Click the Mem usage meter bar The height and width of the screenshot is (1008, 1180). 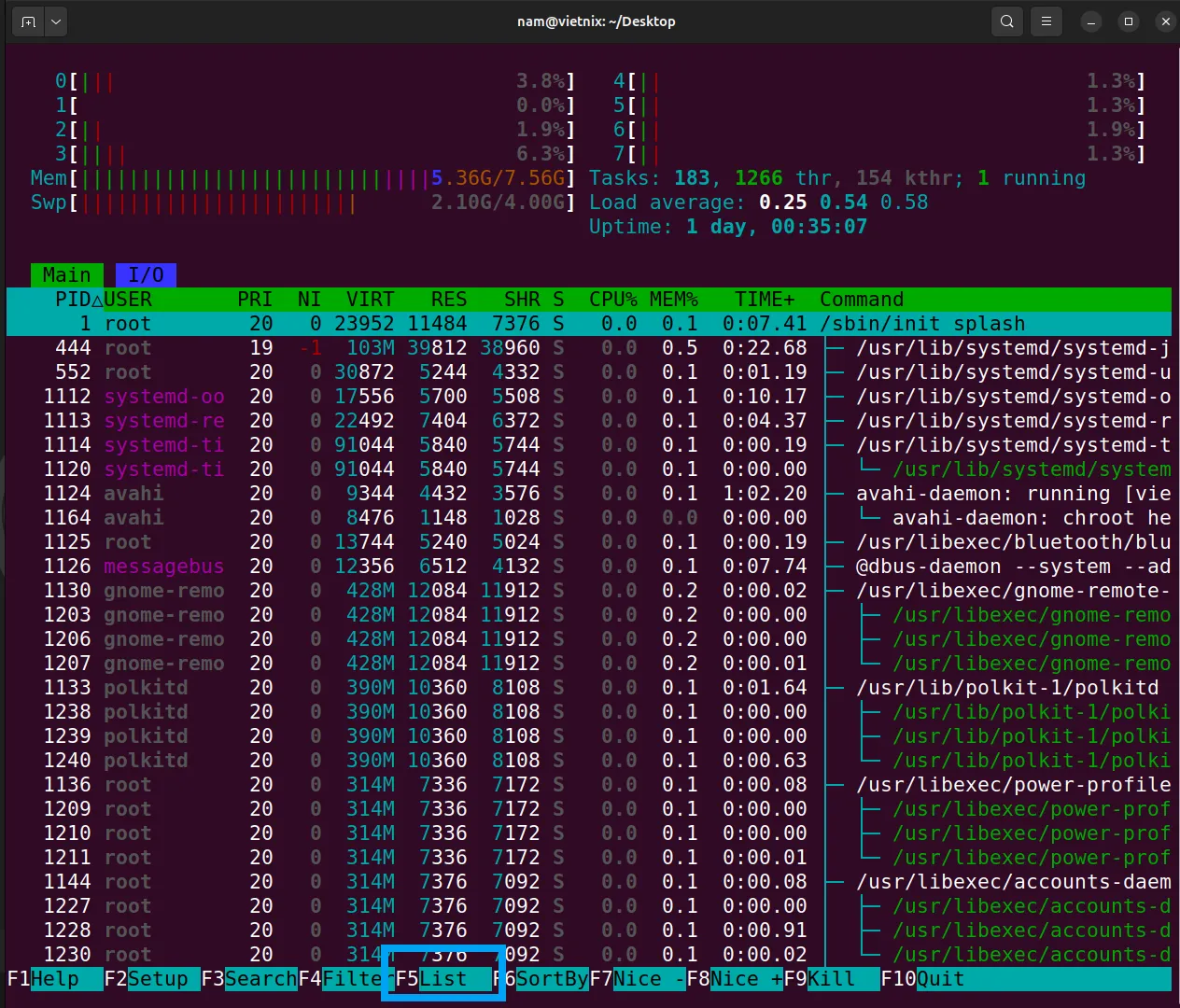pos(303,178)
